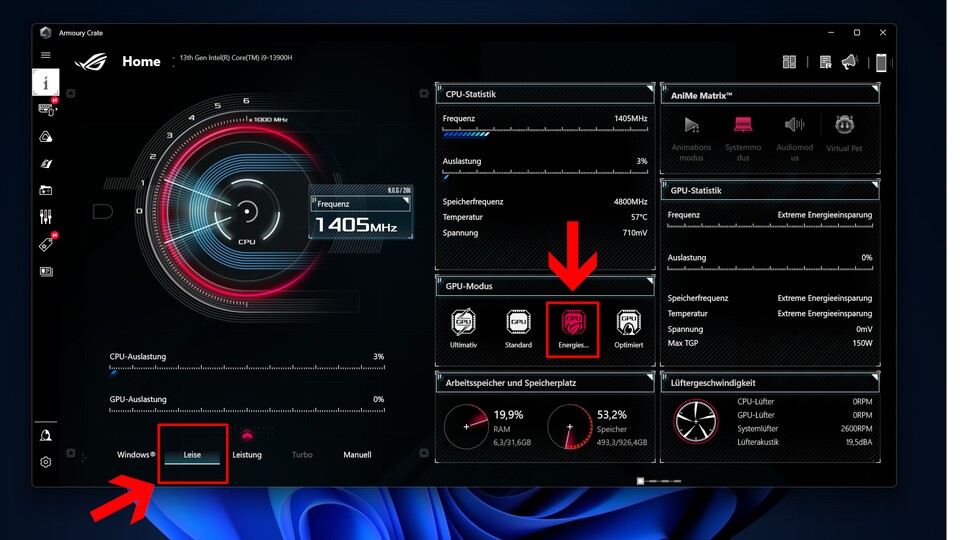
Task: Open the settings gear in sidebar
Action: (45, 462)
